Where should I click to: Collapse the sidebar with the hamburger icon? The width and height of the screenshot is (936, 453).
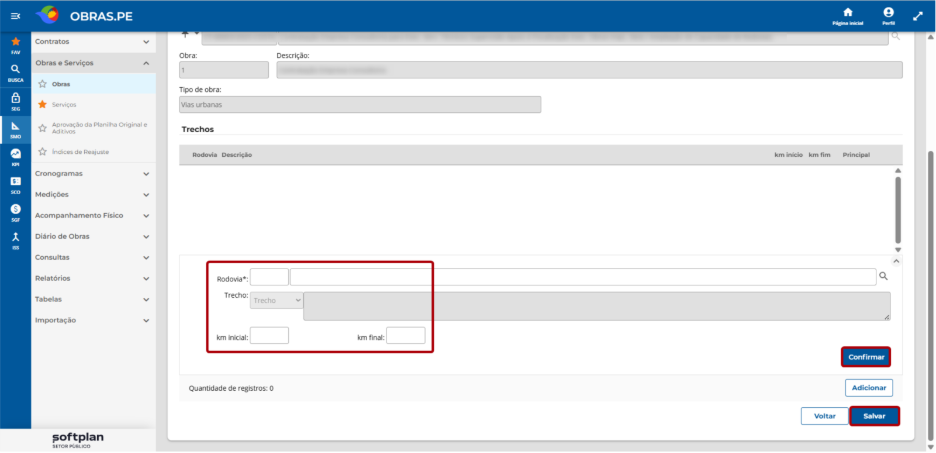(15, 16)
